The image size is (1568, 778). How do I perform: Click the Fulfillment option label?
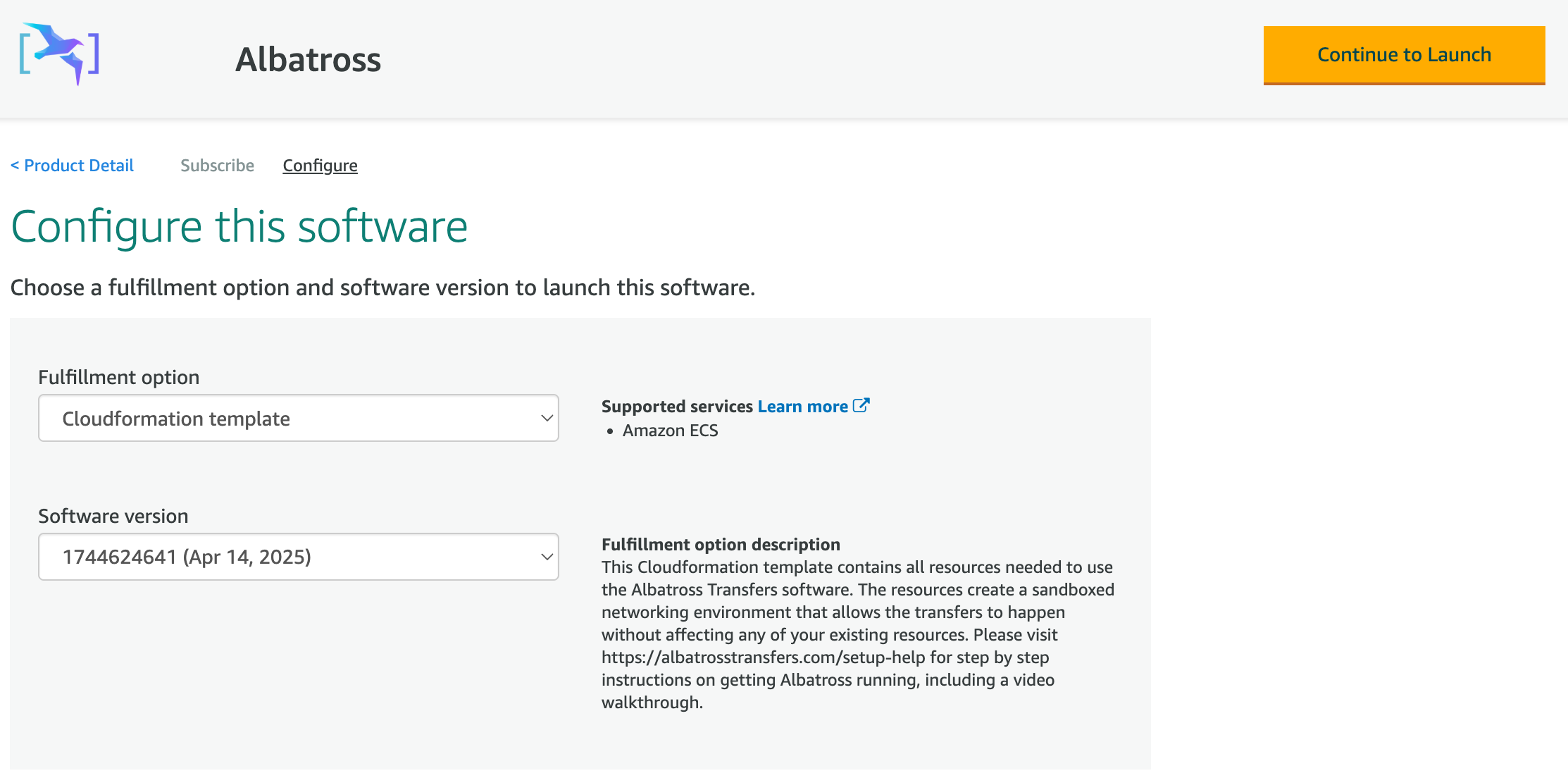118,378
